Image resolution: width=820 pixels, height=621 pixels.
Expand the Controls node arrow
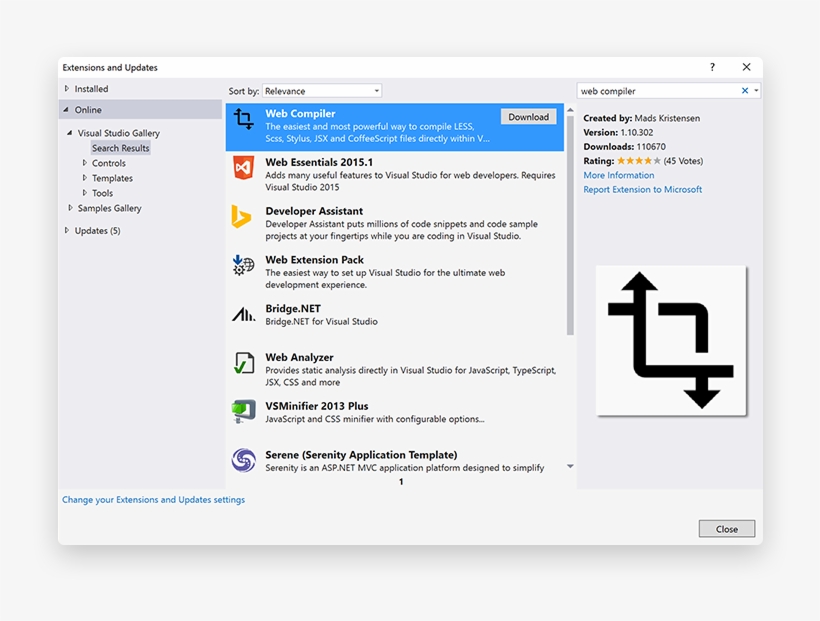(x=84, y=163)
